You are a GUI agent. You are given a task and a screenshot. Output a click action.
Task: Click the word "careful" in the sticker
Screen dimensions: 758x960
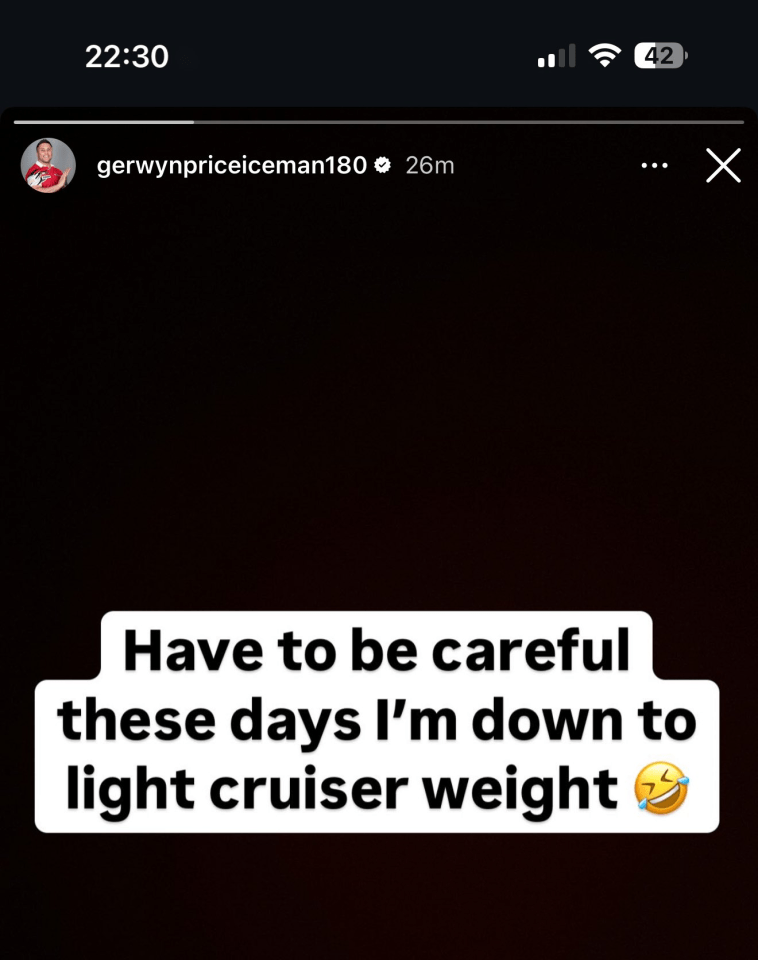point(531,650)
